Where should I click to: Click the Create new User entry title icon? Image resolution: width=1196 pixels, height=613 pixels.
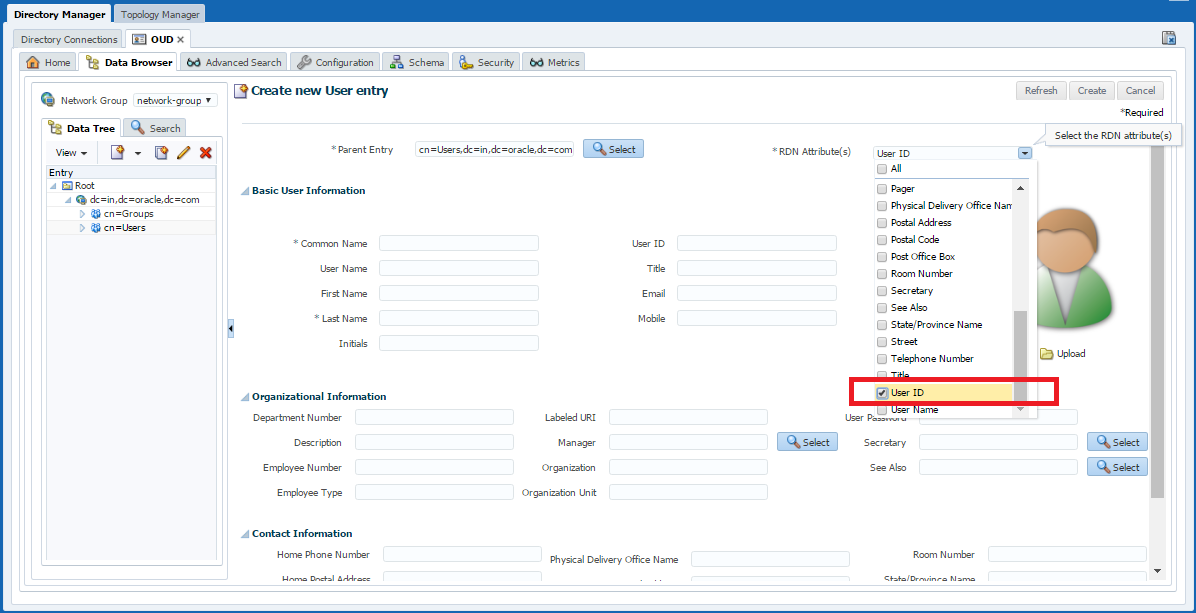coord(241,91)
